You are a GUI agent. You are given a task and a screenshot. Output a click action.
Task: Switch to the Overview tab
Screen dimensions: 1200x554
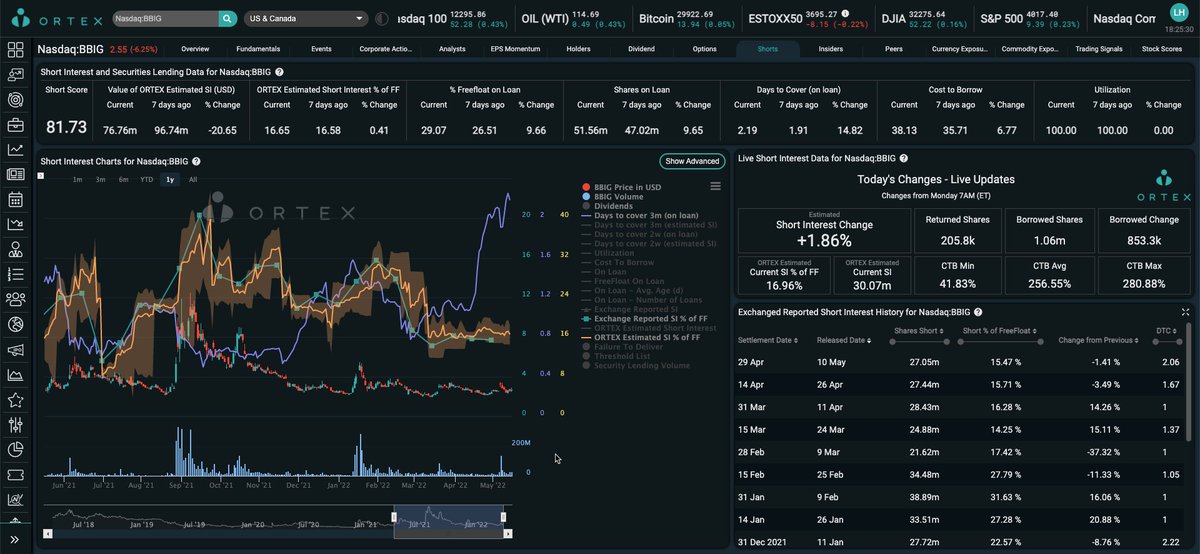195,48
